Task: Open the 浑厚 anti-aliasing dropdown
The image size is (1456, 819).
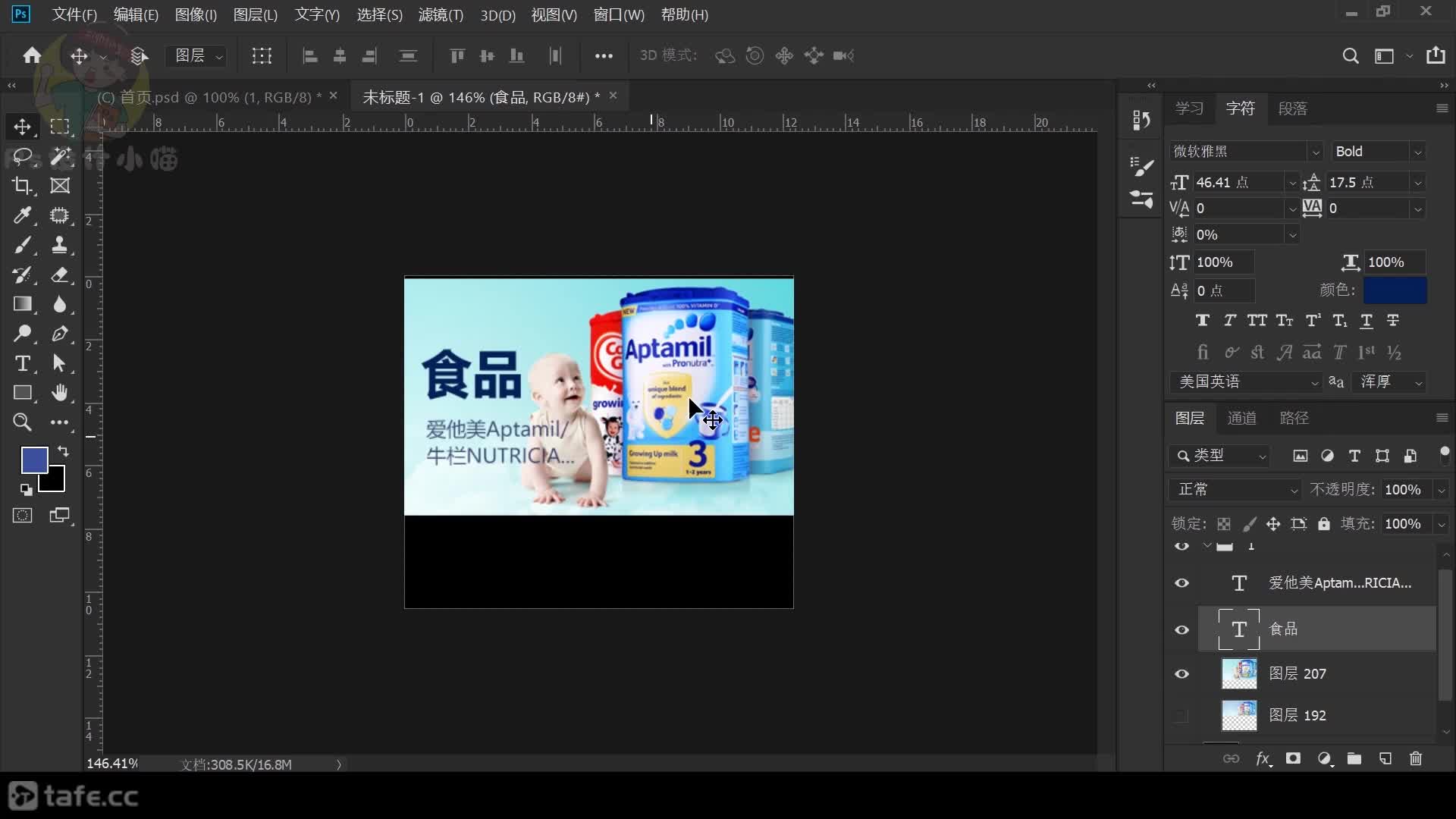Action: tap(1391, 382)
